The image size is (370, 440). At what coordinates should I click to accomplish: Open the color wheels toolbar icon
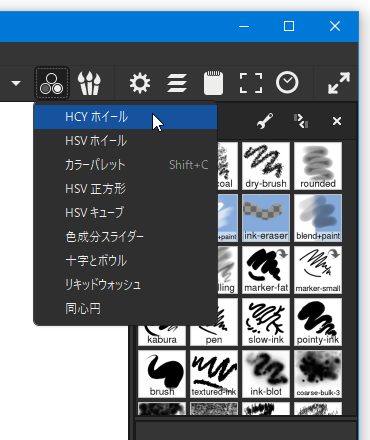click(x=52, y=83)
